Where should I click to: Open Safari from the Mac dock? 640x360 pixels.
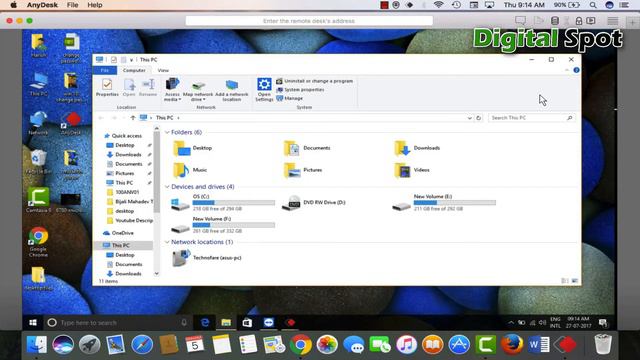pyautogui.click(x=142, y=344)
